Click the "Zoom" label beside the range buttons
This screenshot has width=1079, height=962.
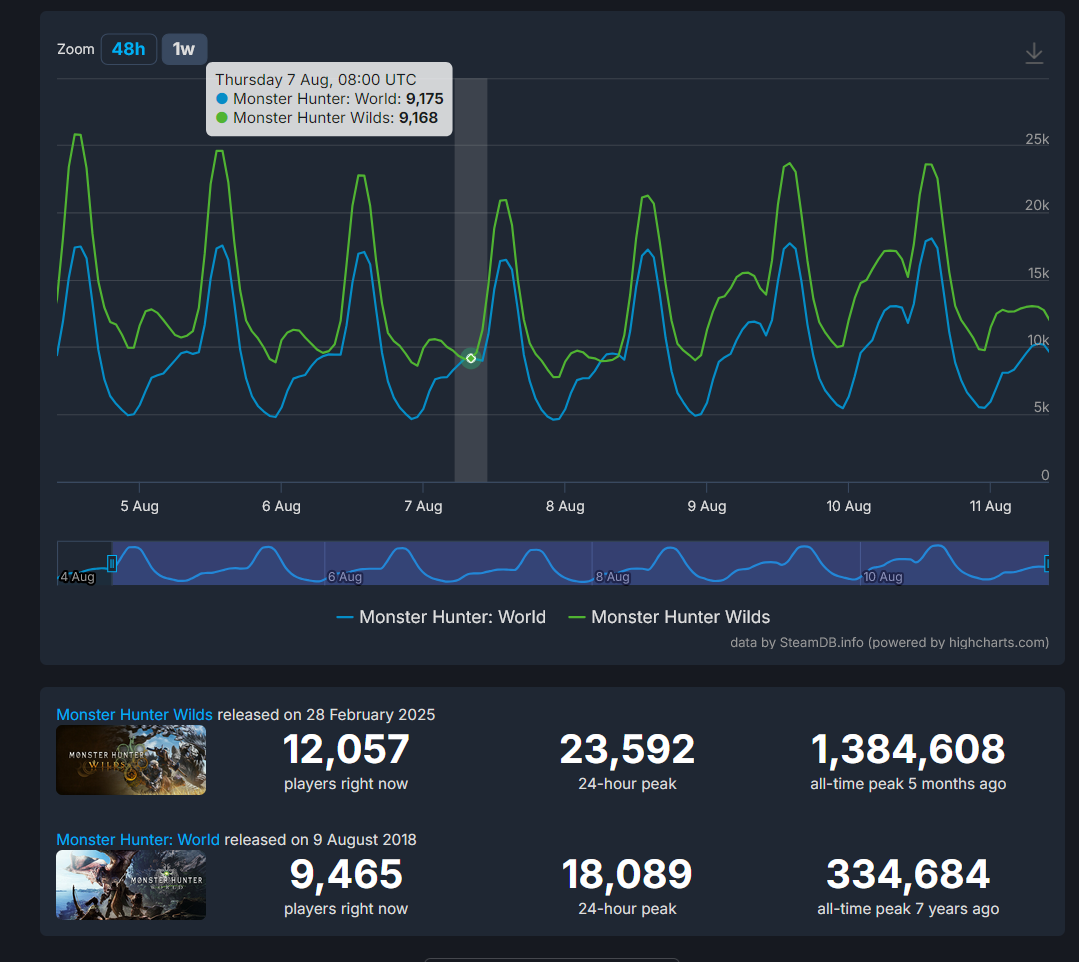[x=76, y=49]
